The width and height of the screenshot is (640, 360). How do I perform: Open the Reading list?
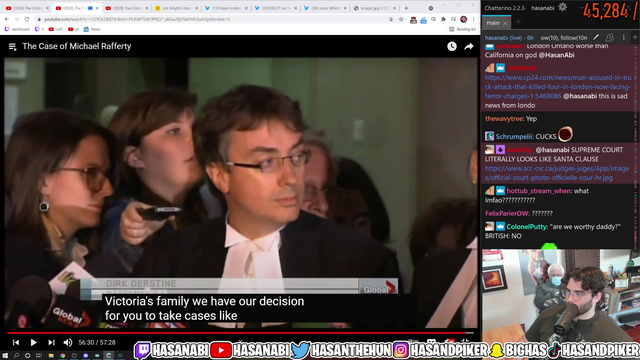pos(463,29)
